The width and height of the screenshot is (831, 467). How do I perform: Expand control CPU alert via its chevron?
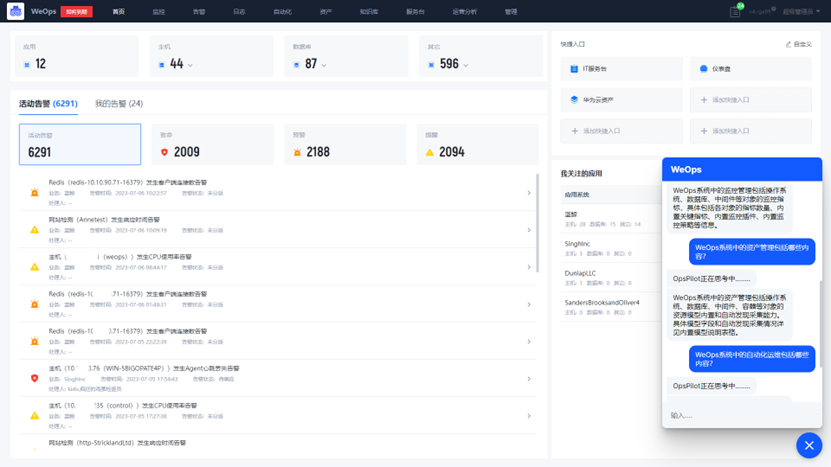[x=528, y=416]
